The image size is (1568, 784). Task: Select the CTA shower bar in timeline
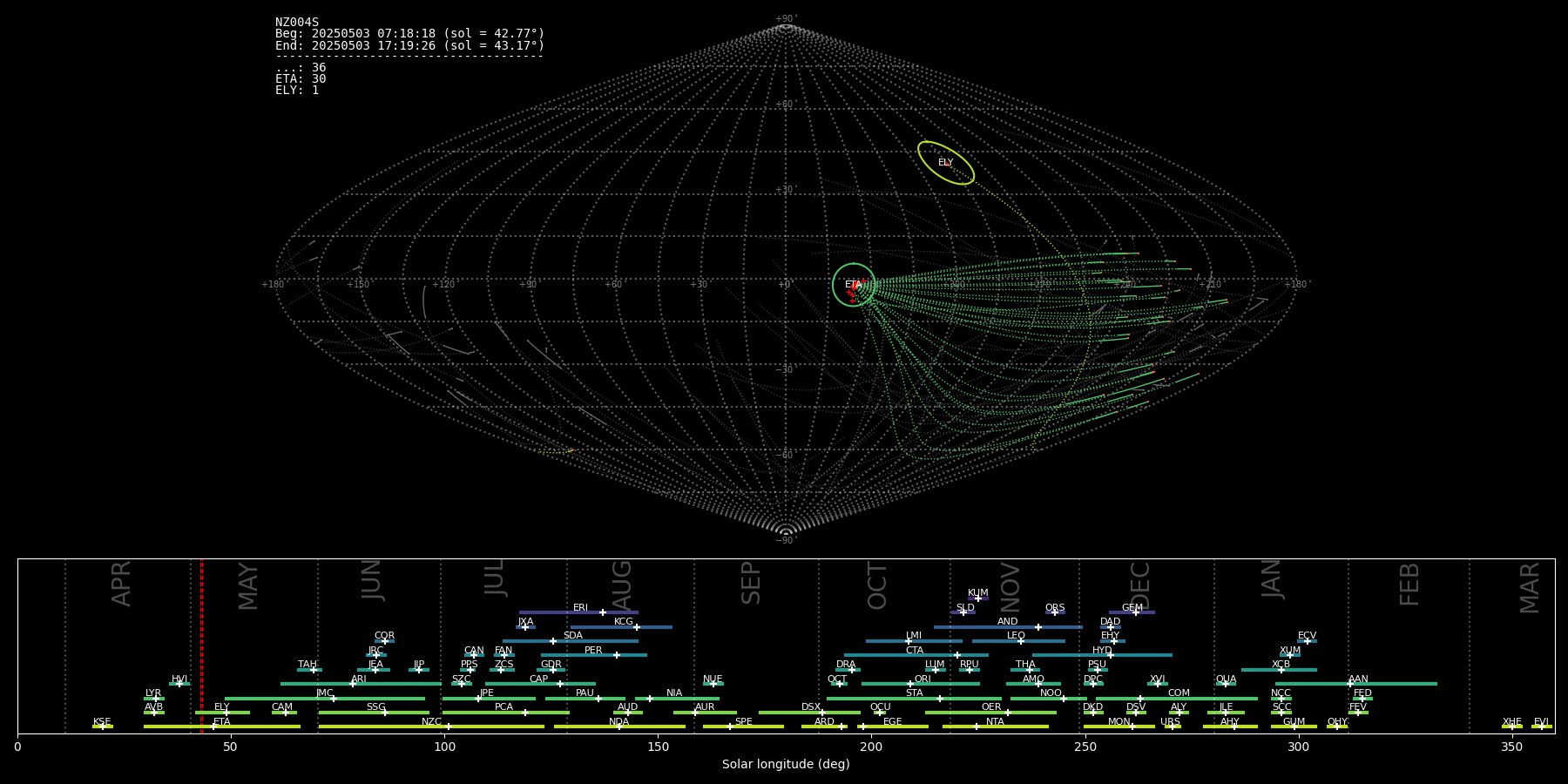pos(916,655)
